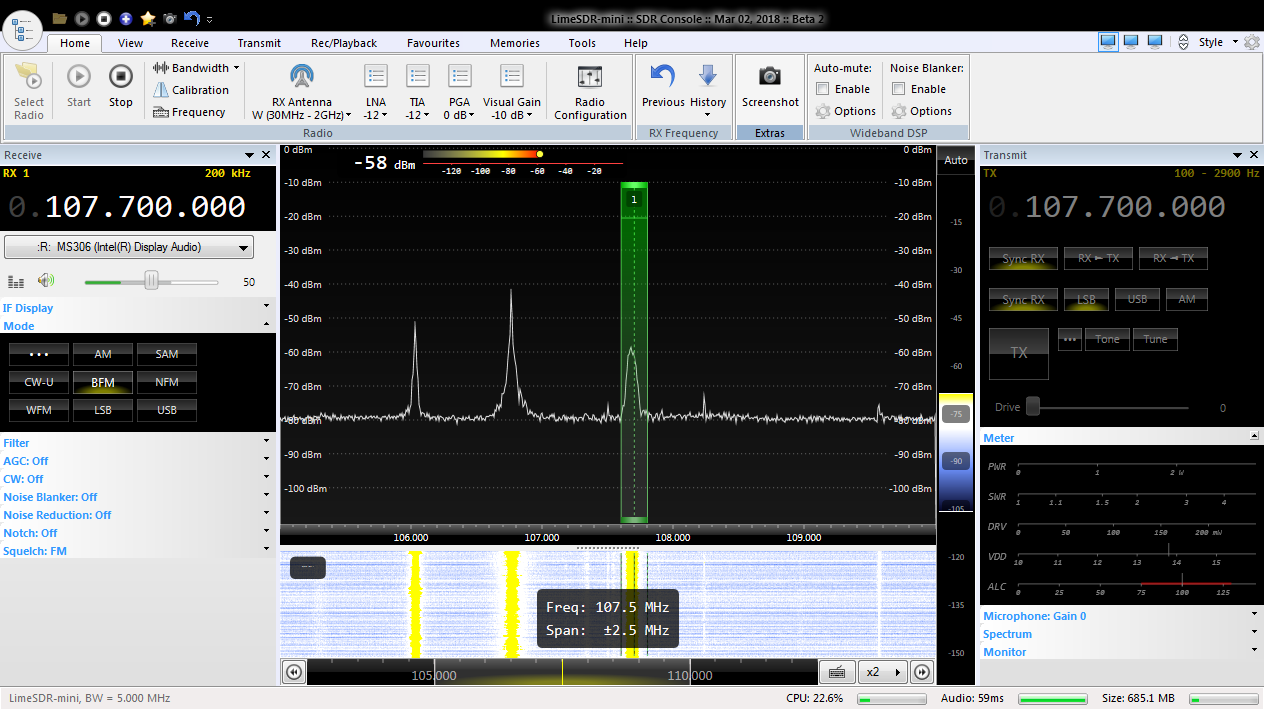Click the Radio Configuration icon
The image size is (1264, 710).
pyautogui.click(x=590, y=78)
